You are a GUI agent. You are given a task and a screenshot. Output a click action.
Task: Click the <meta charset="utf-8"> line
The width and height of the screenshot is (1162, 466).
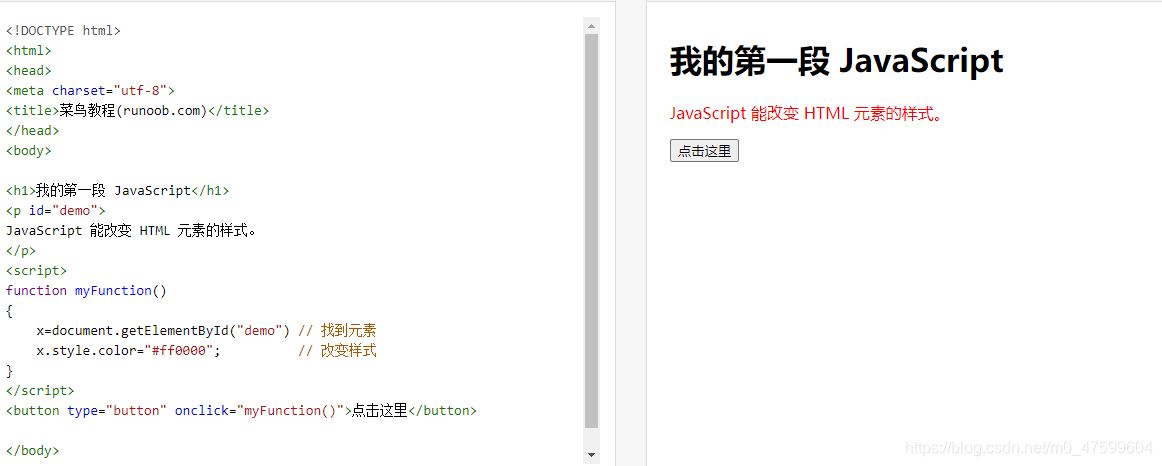click(90, 91)
